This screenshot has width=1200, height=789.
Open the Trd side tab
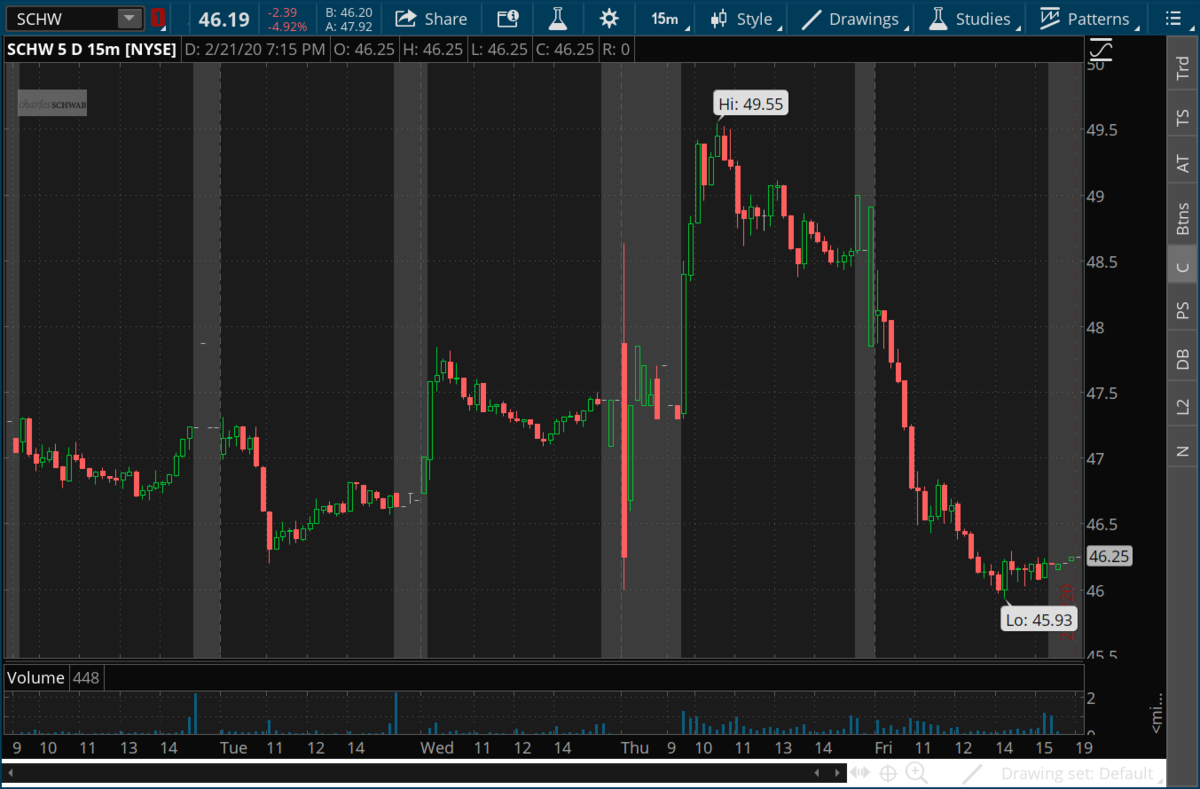(1182, 68)
